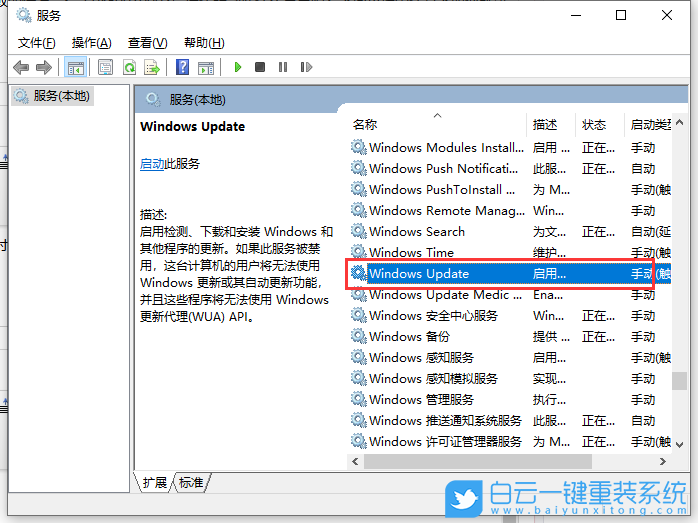
Task: Pause the service with the pause button
Action: pos(283,67)
